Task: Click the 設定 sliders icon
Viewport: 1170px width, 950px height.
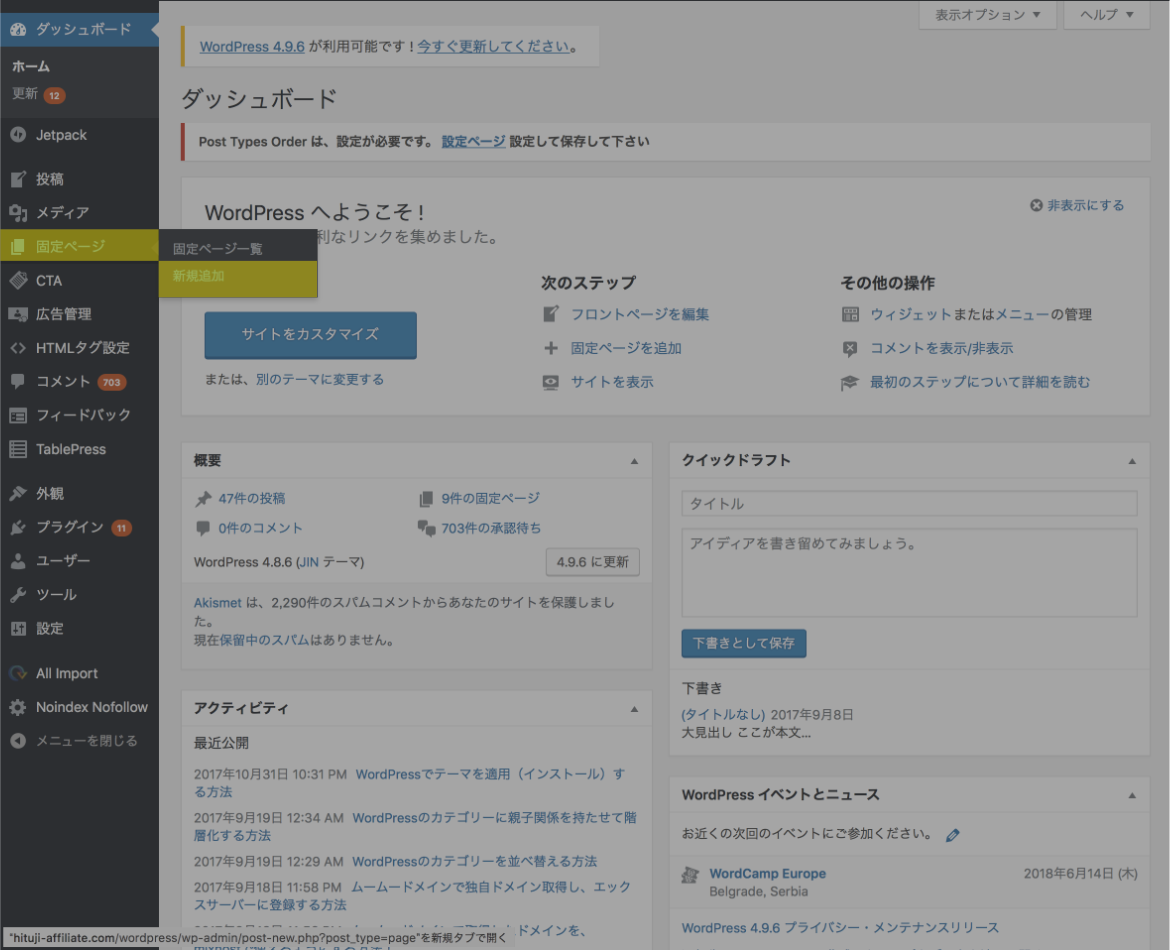Action: [x=18, y=628]
